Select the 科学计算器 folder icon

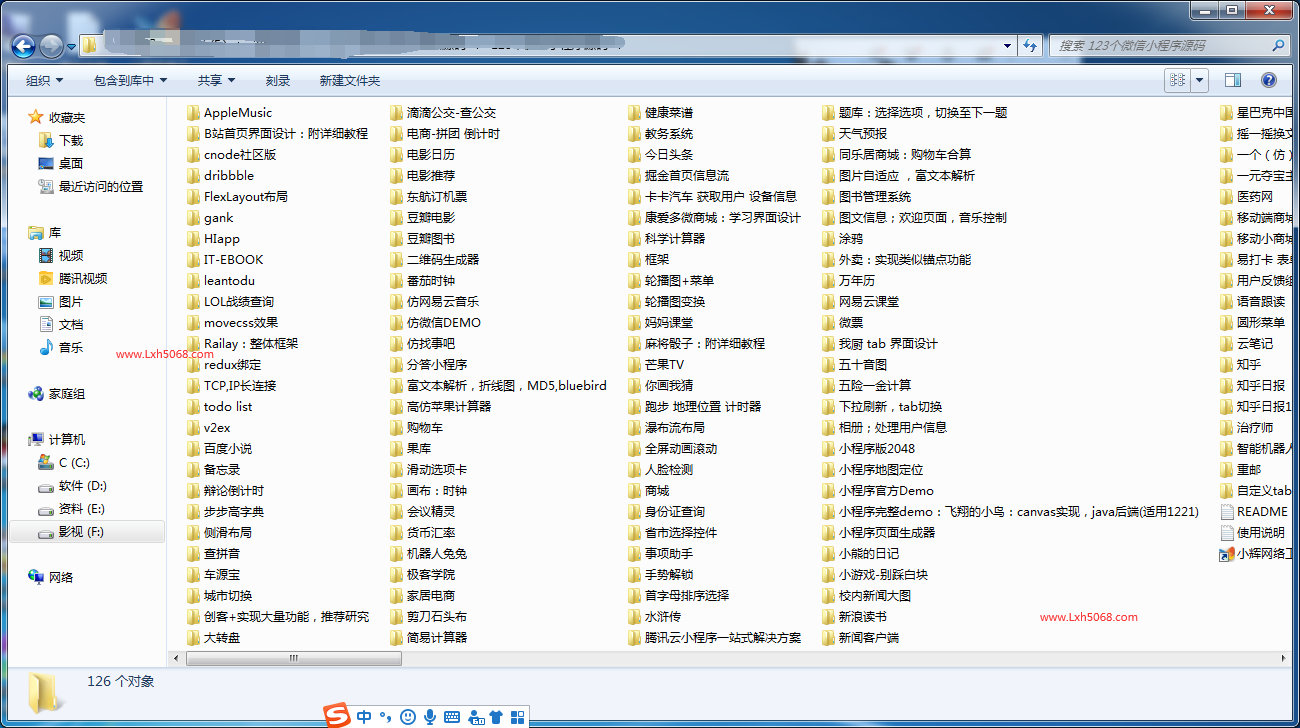click(x=635, y=238)
